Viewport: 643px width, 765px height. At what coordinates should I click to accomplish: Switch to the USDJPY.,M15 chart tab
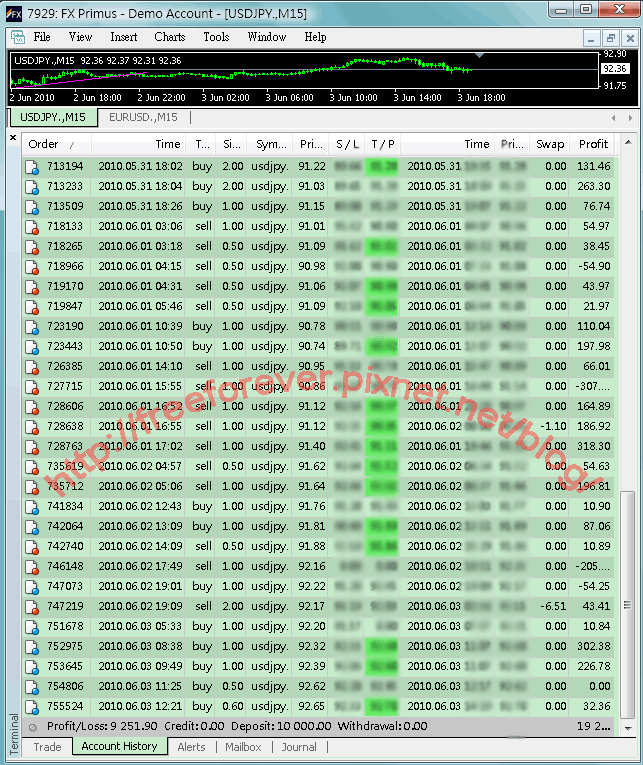click(x=53, y=117)
